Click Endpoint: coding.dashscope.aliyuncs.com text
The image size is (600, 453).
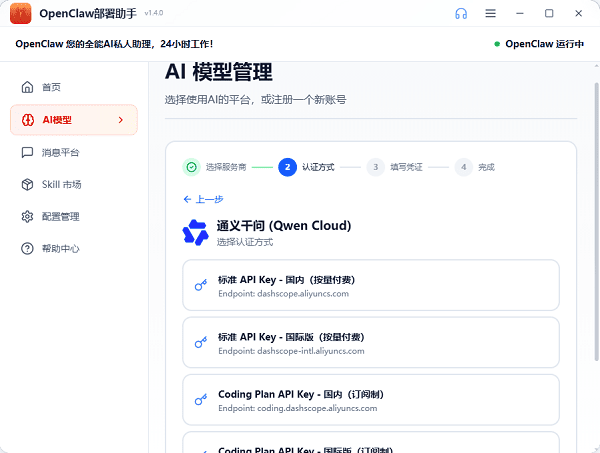tap(298, 409)
